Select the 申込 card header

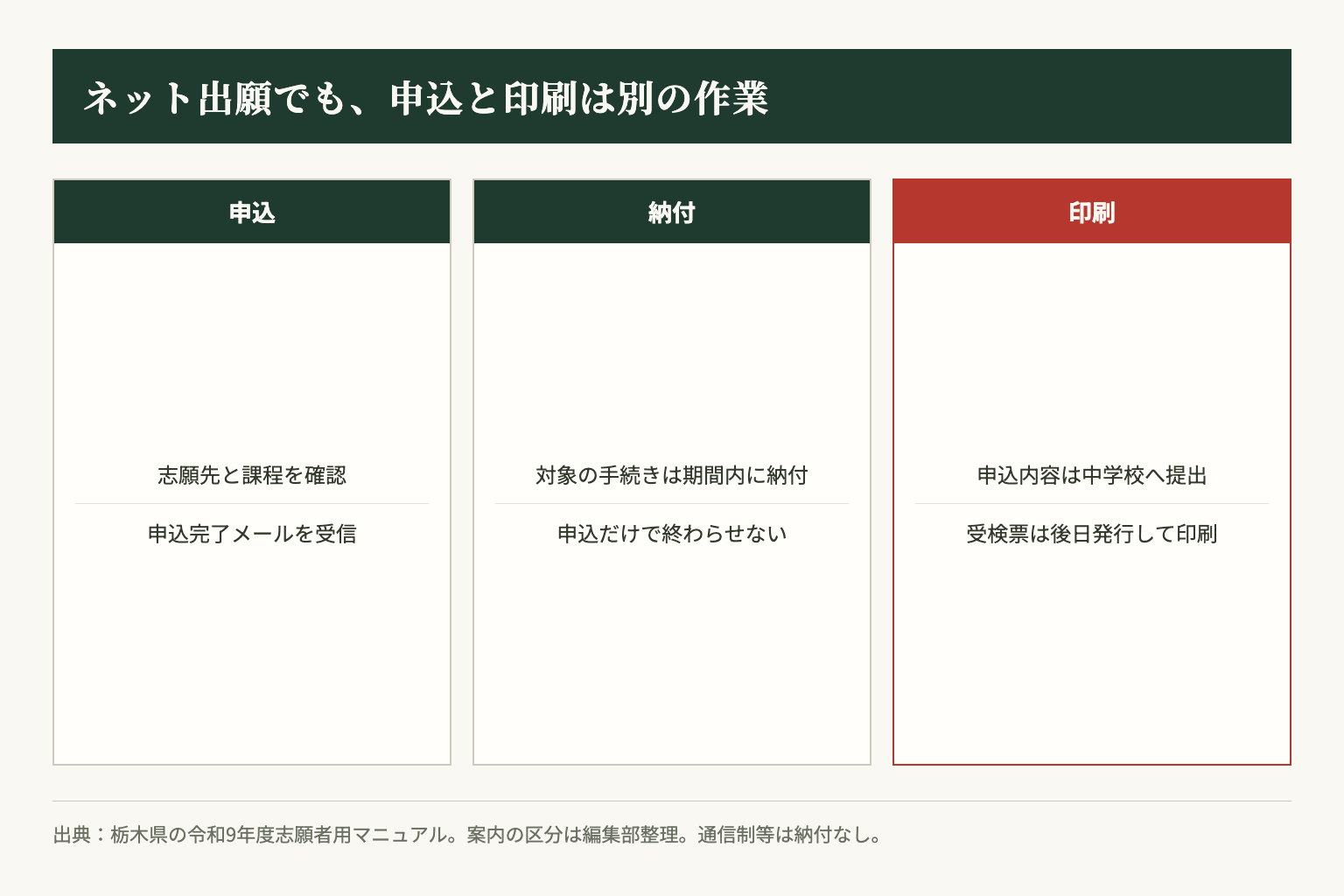[x=252, y=212]
